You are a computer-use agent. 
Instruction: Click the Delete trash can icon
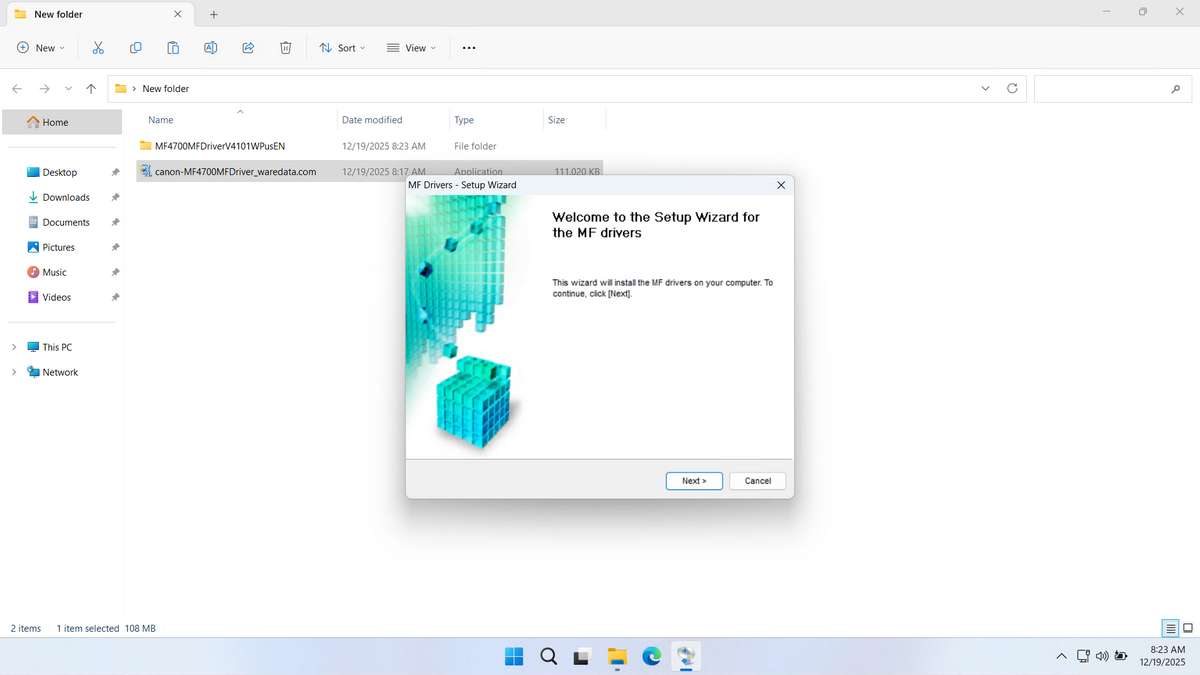coord(285,48)
